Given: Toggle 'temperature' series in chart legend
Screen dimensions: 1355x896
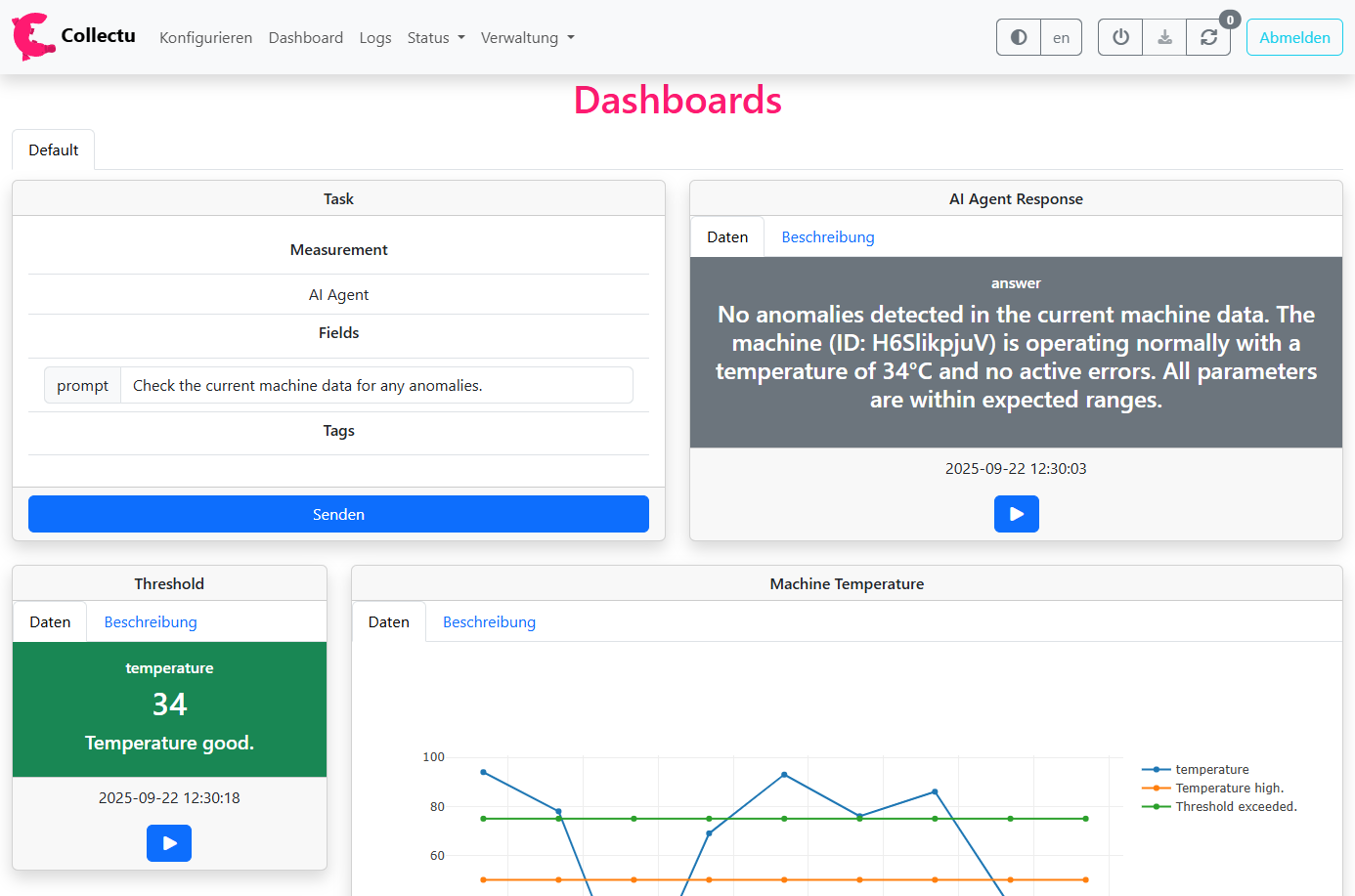Looking at the screenshot, I should [x=1211, y=770].
